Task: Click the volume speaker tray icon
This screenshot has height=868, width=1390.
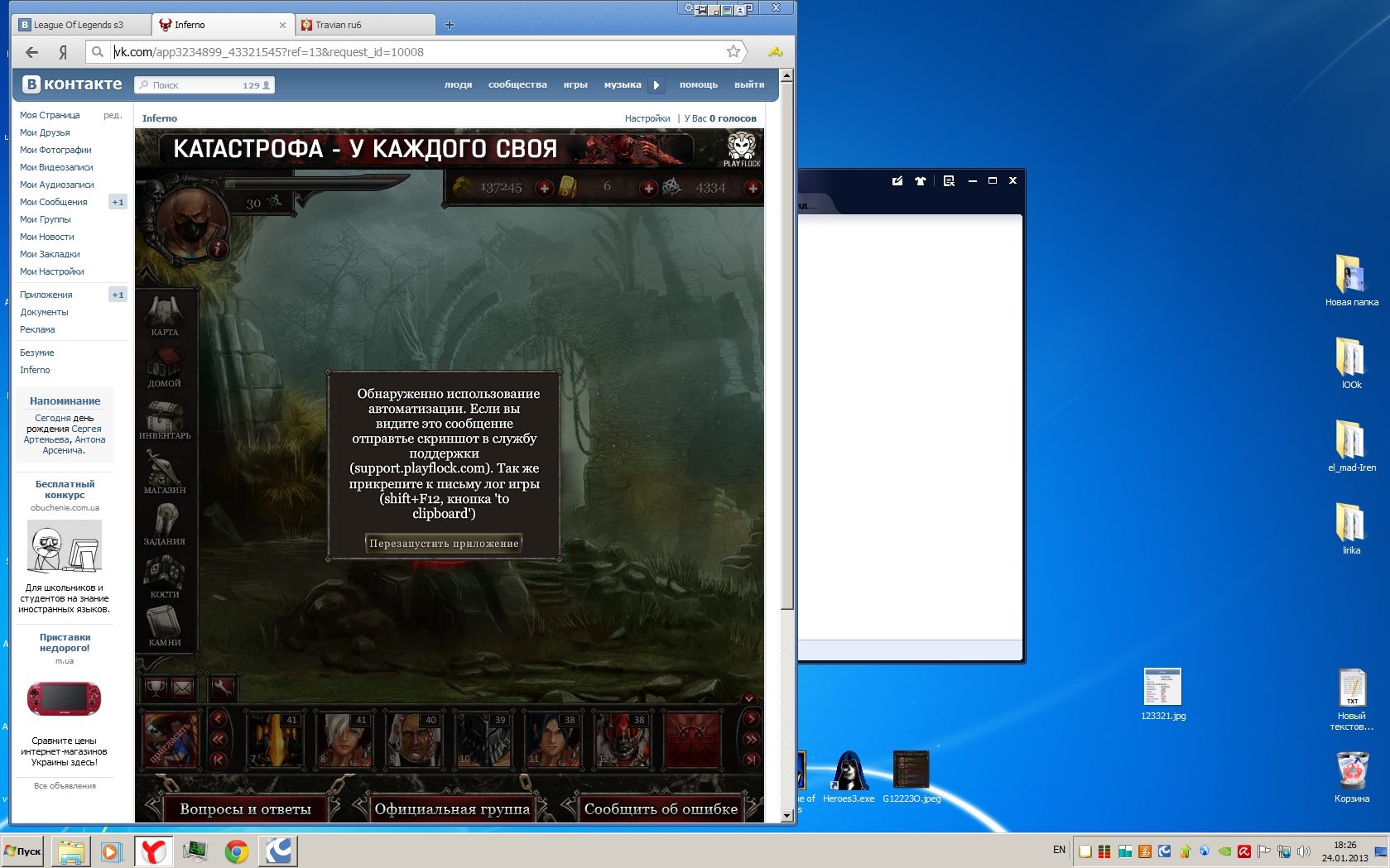Action: 1304,851
